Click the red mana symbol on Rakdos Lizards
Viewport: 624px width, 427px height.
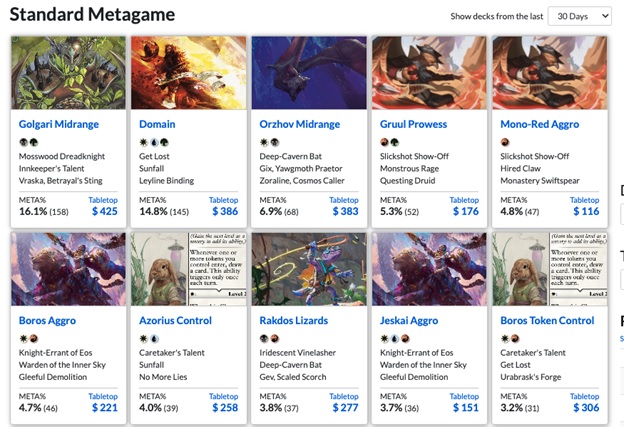point(271,338)
